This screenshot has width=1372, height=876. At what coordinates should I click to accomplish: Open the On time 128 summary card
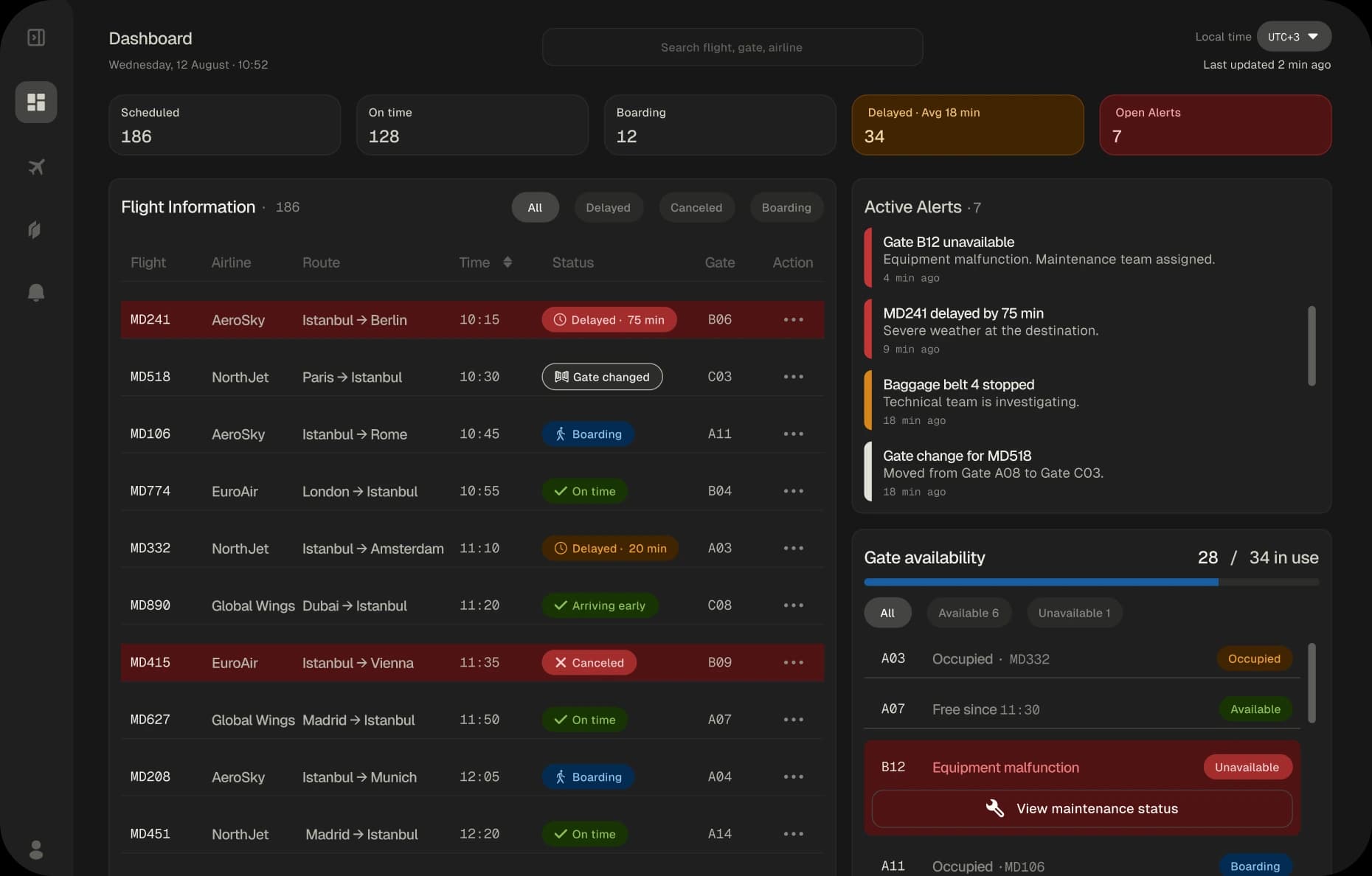[472, 125]
